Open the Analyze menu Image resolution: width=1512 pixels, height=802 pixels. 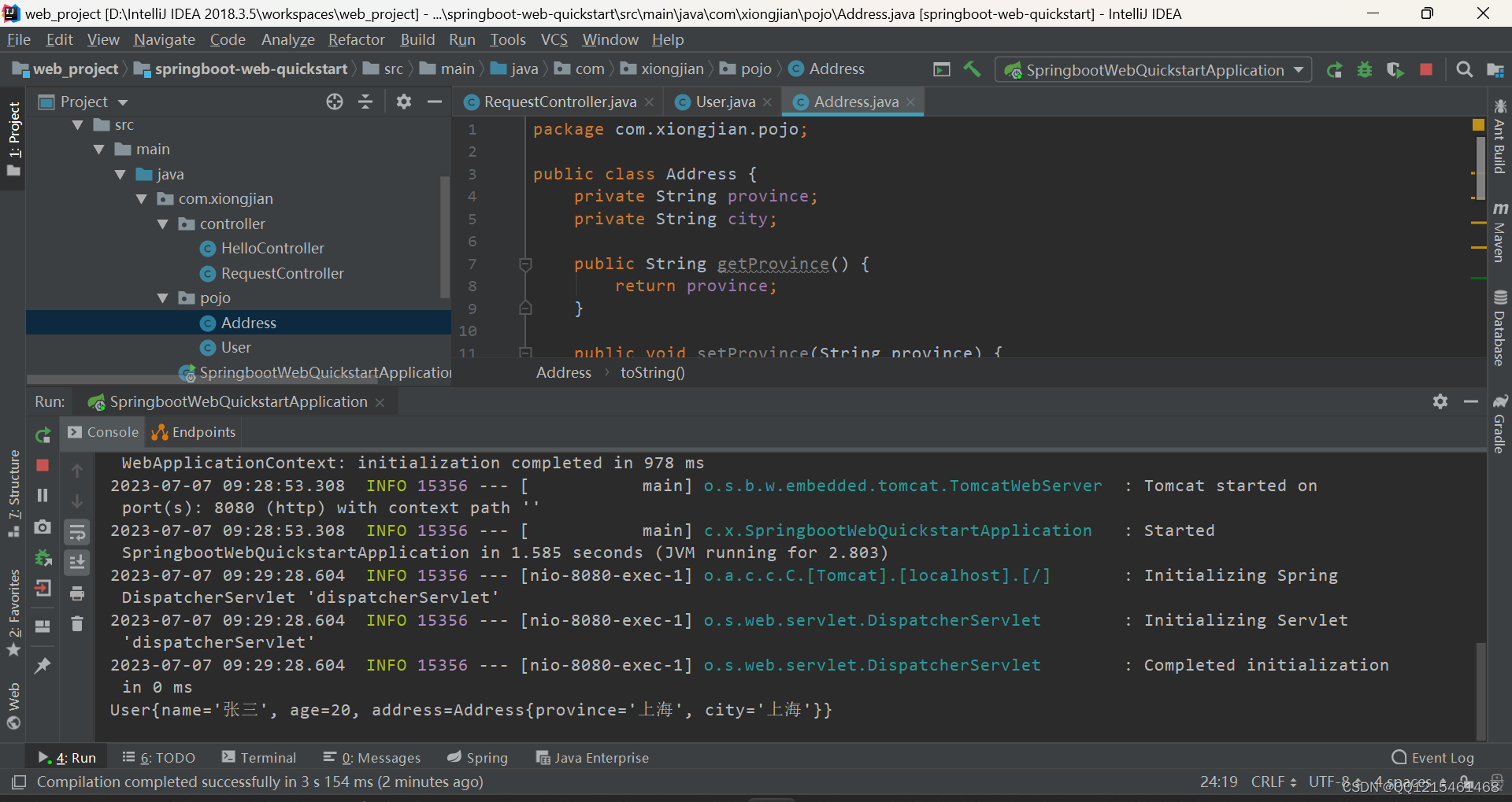coord(288,39)
